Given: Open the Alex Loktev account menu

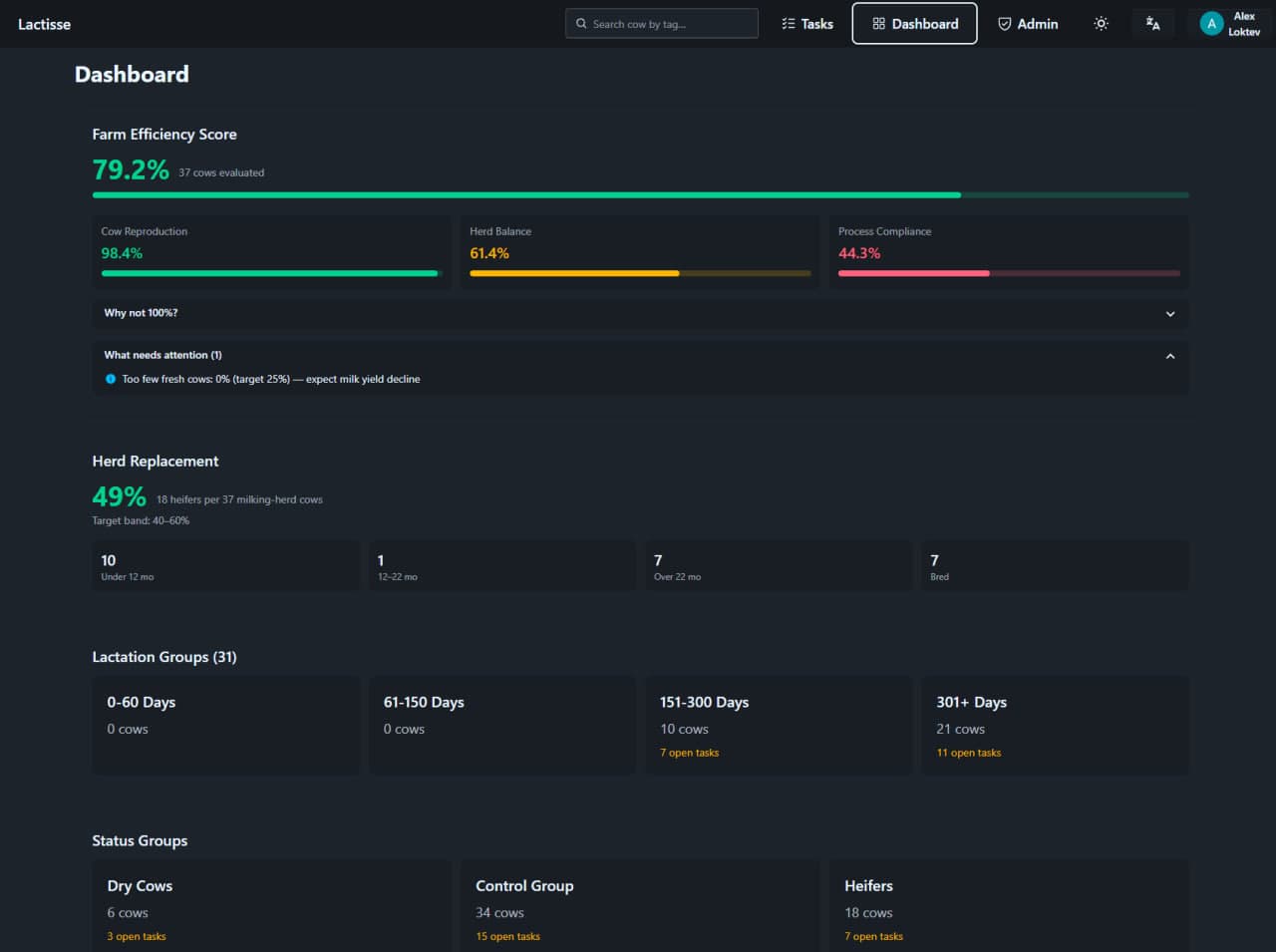Looking at the screenshot, I should 1230,24.
